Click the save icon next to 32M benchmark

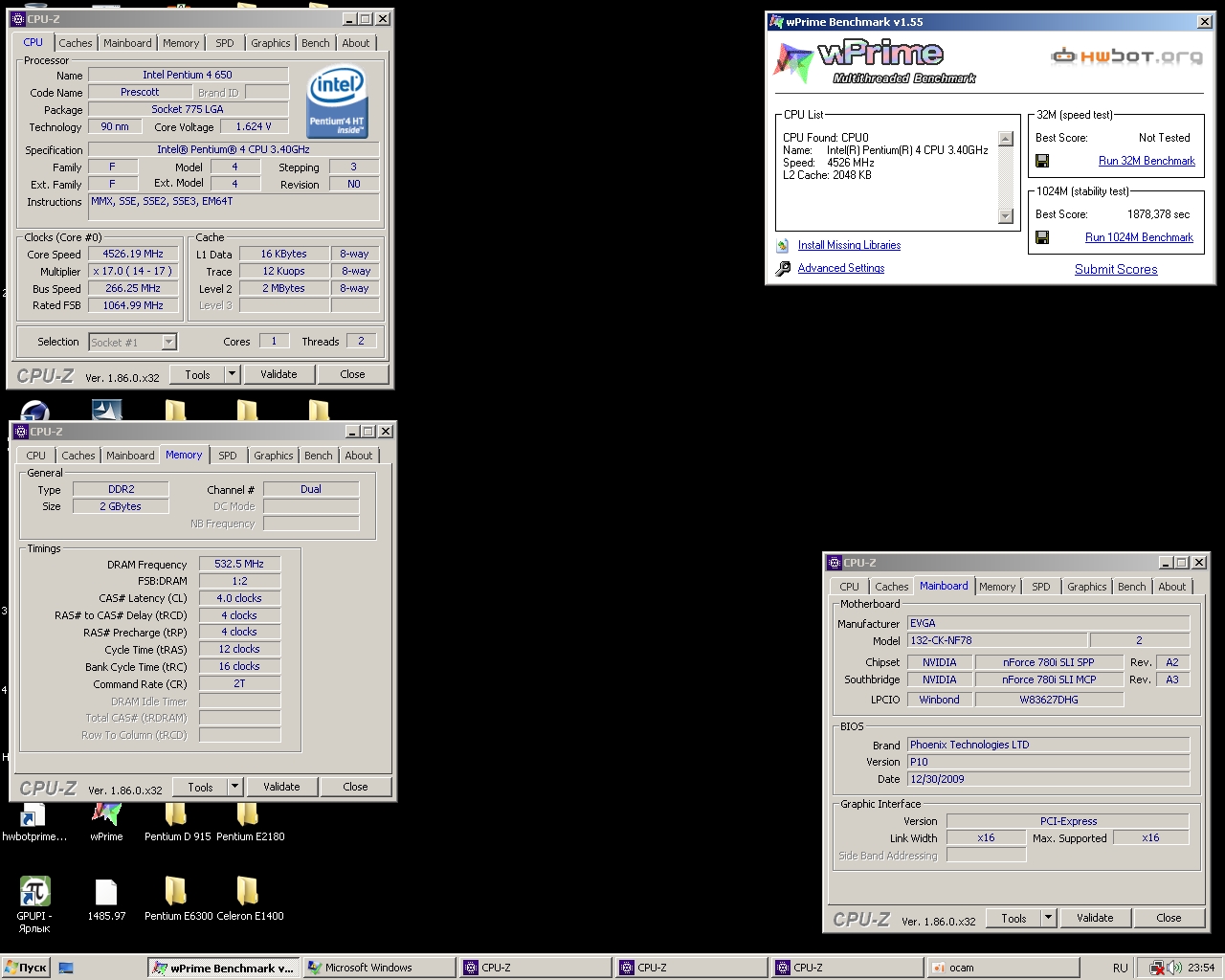click(x=1042, y=161)
